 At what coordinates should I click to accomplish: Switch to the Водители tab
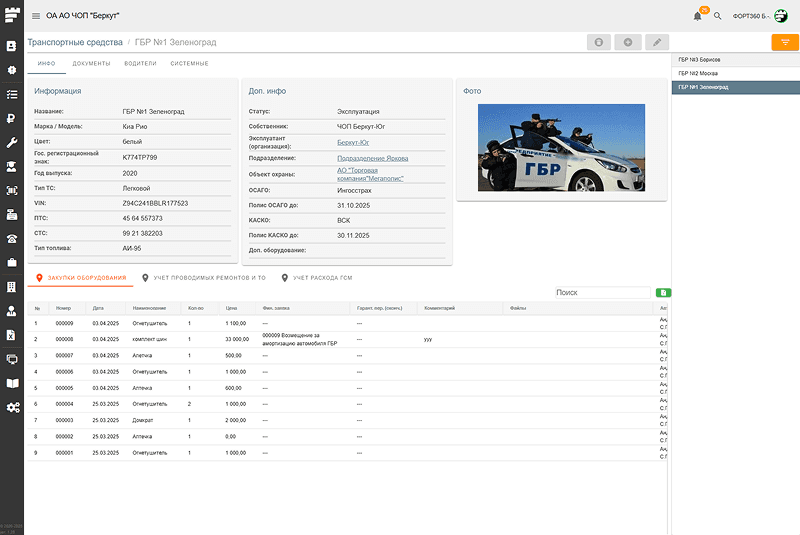tap(140, 64)
